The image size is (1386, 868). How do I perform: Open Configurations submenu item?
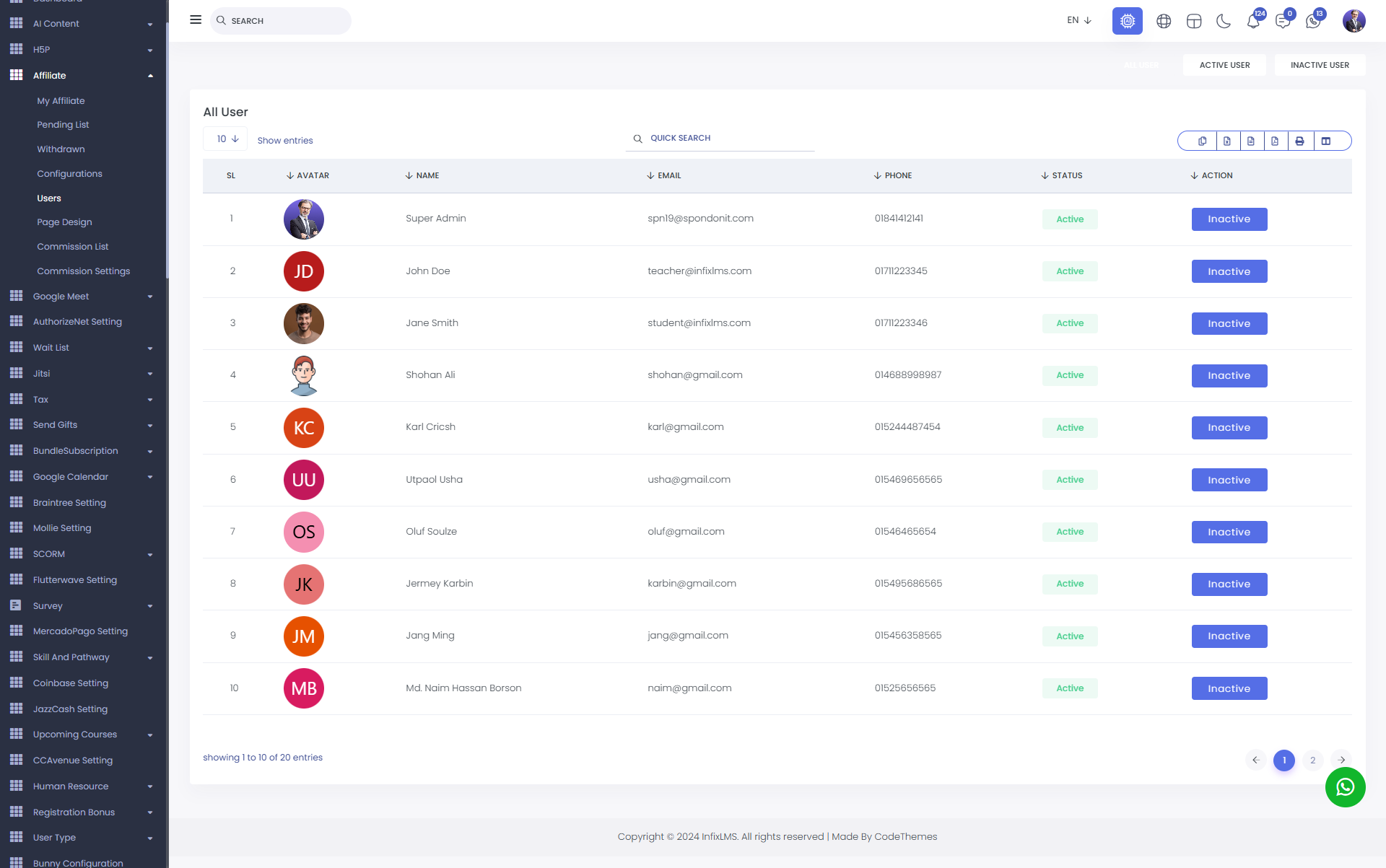(69, 174)
